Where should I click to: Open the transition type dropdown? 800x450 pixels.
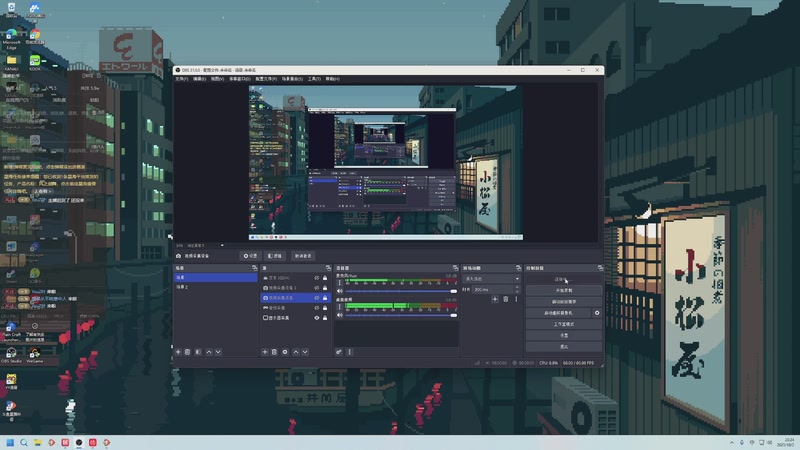[x=491, y=279]
